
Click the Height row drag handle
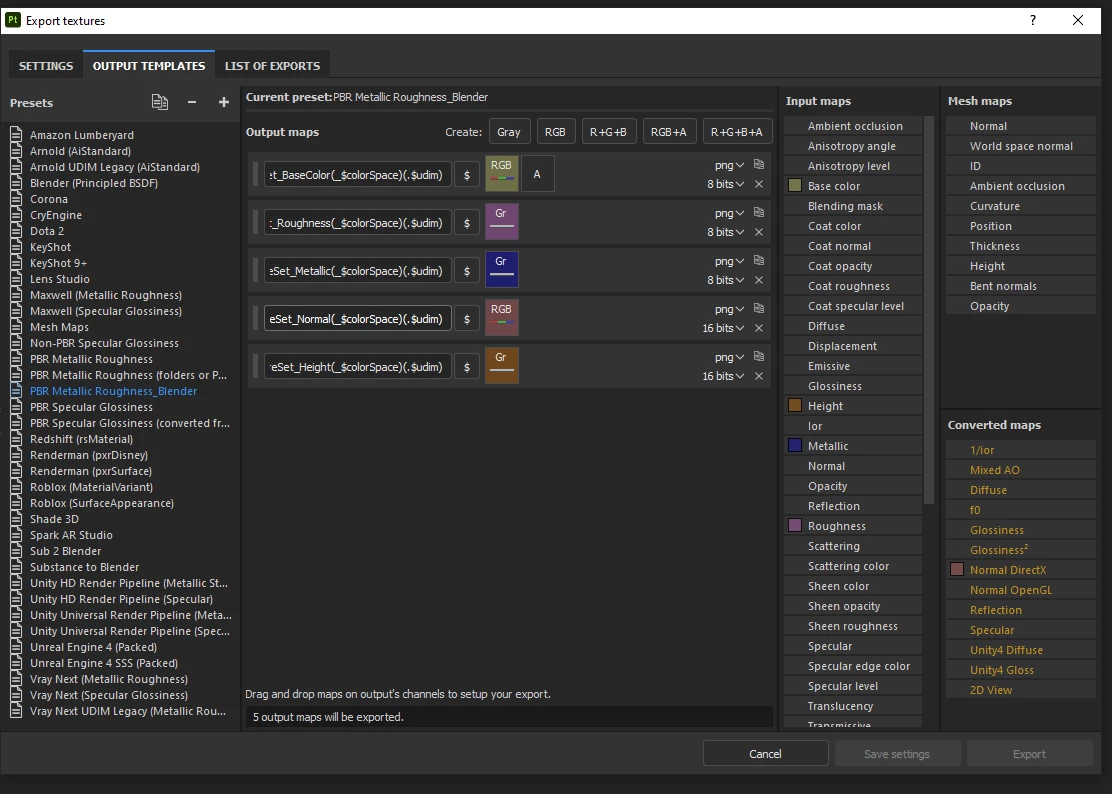pos(255,367)
